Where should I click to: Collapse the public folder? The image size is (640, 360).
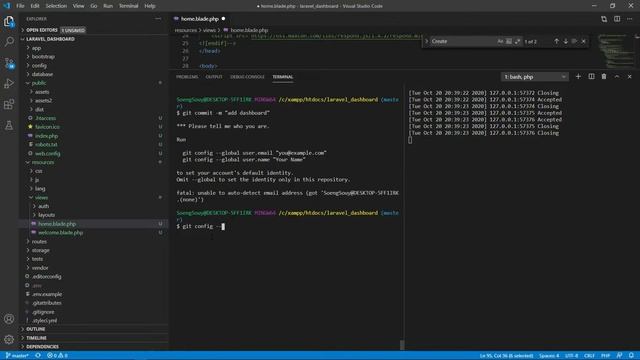[39, 83]
